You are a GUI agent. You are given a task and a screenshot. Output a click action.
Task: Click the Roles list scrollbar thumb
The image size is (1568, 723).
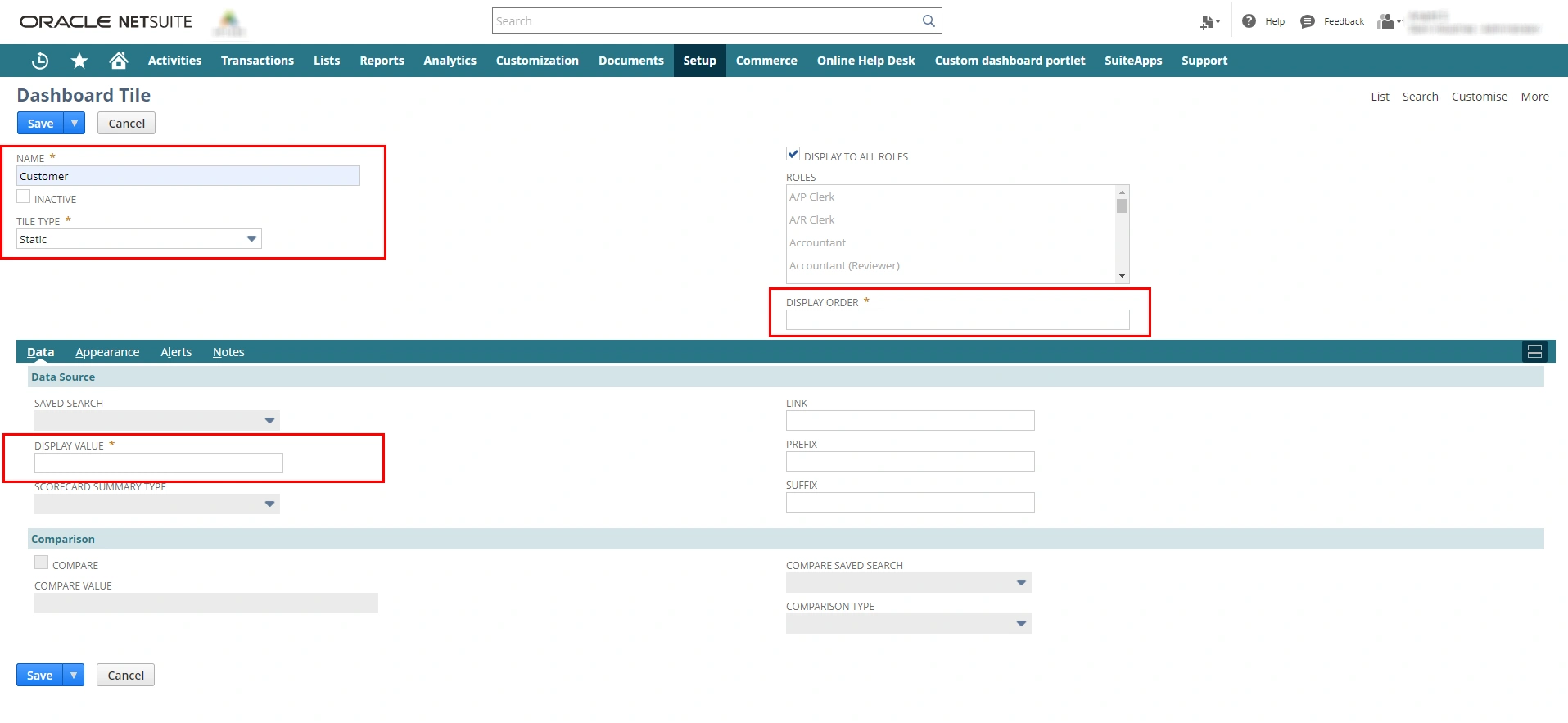click(1122, 206)
